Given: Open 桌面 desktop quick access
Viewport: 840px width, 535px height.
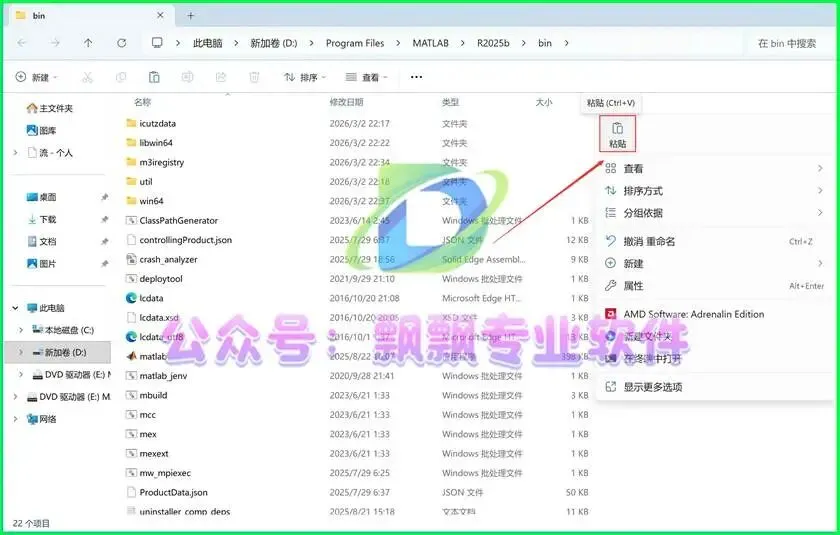Looking at the screenshot, I should 42,197.
